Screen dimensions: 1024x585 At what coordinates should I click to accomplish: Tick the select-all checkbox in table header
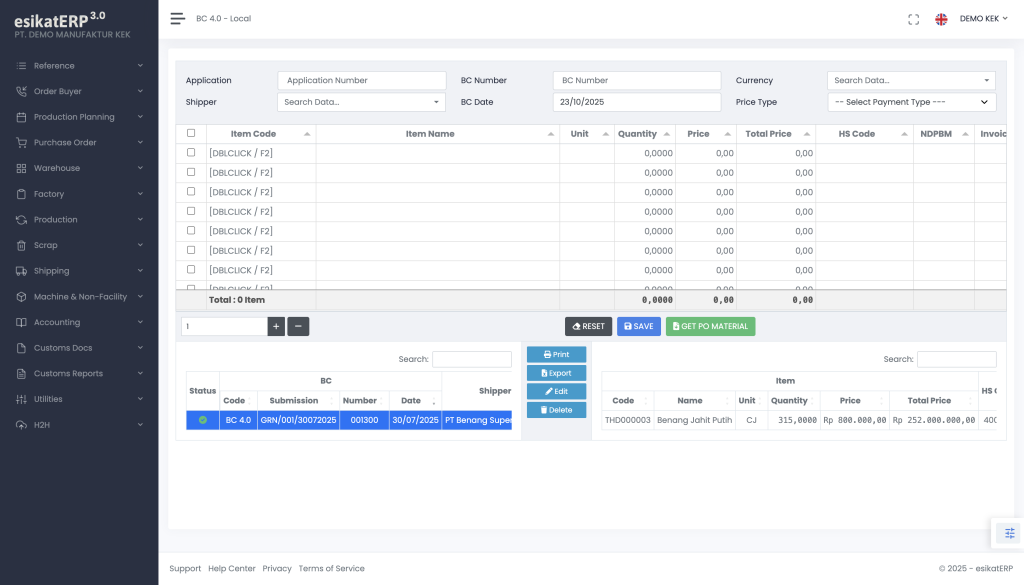(x=191, y=133)
